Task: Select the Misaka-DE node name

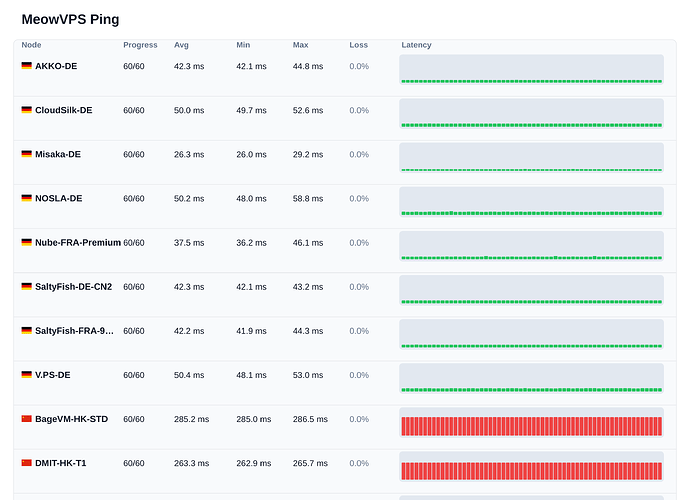Action: 58,154
